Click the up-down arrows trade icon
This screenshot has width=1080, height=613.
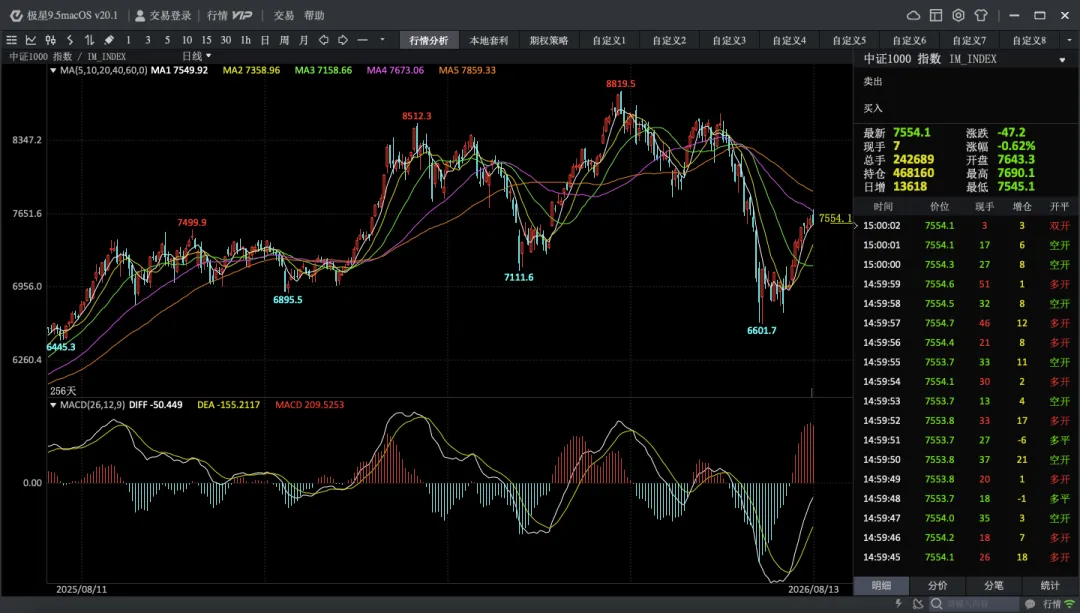pos(90,40)
